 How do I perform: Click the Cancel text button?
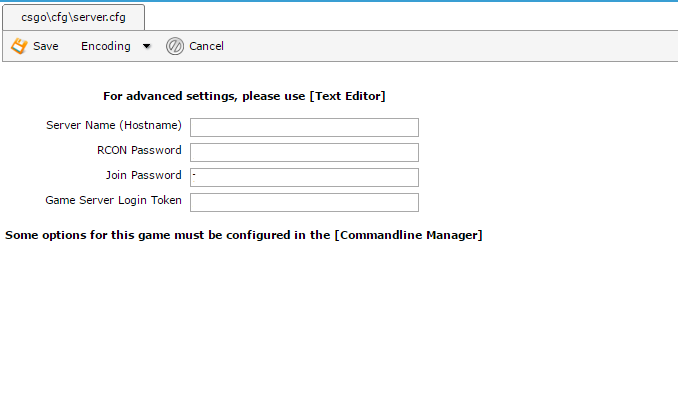click(x=206, y=46)
